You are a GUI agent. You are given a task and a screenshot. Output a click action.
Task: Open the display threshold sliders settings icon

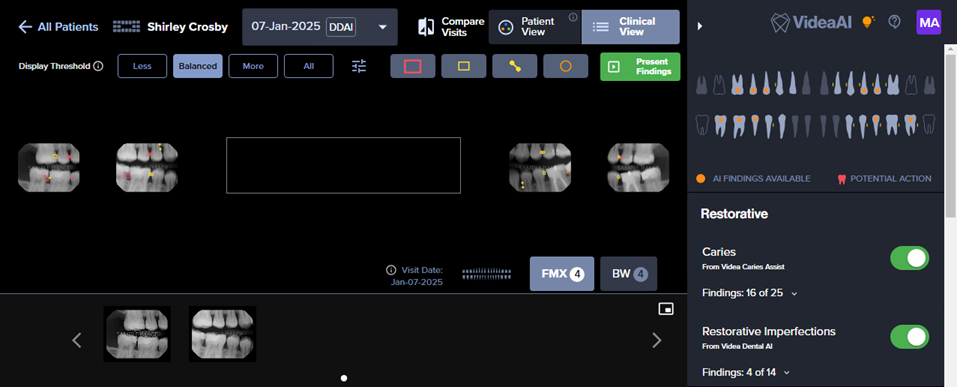click(359, 66)
